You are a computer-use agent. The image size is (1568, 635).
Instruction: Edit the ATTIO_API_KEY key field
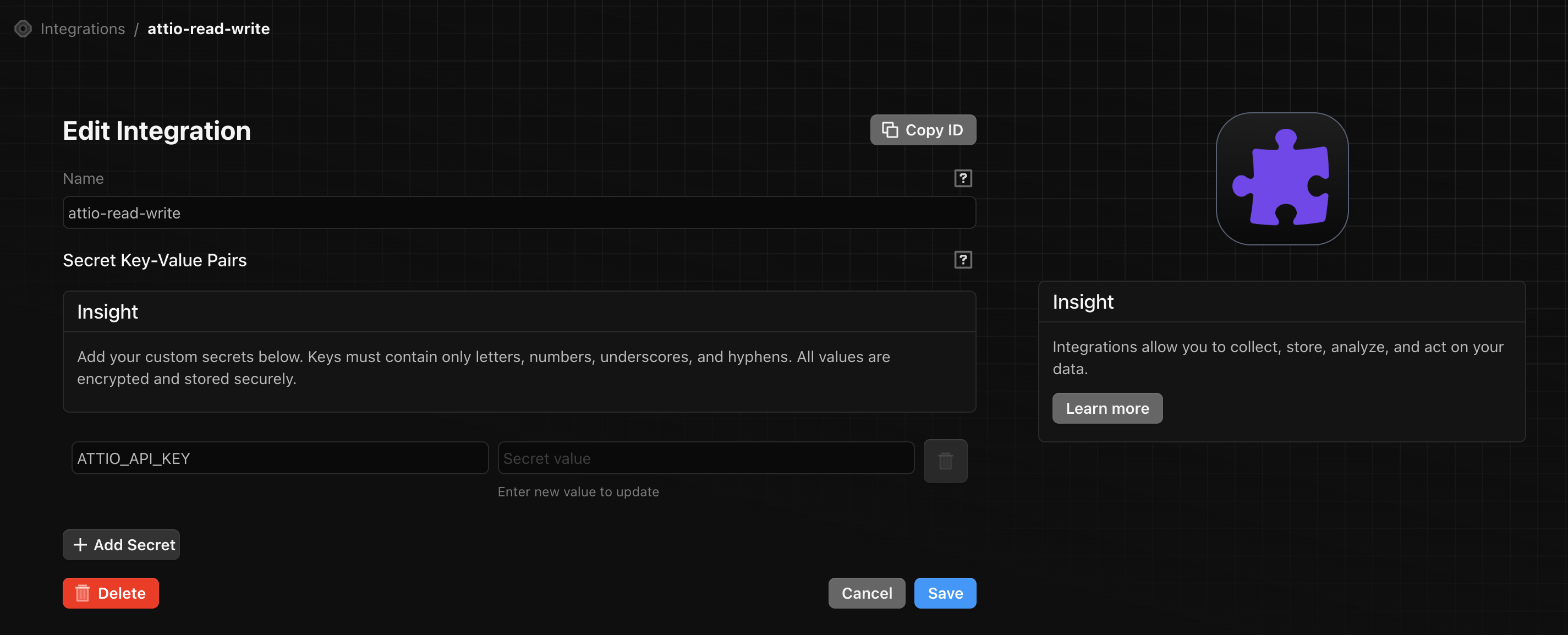tap(280, 458)
